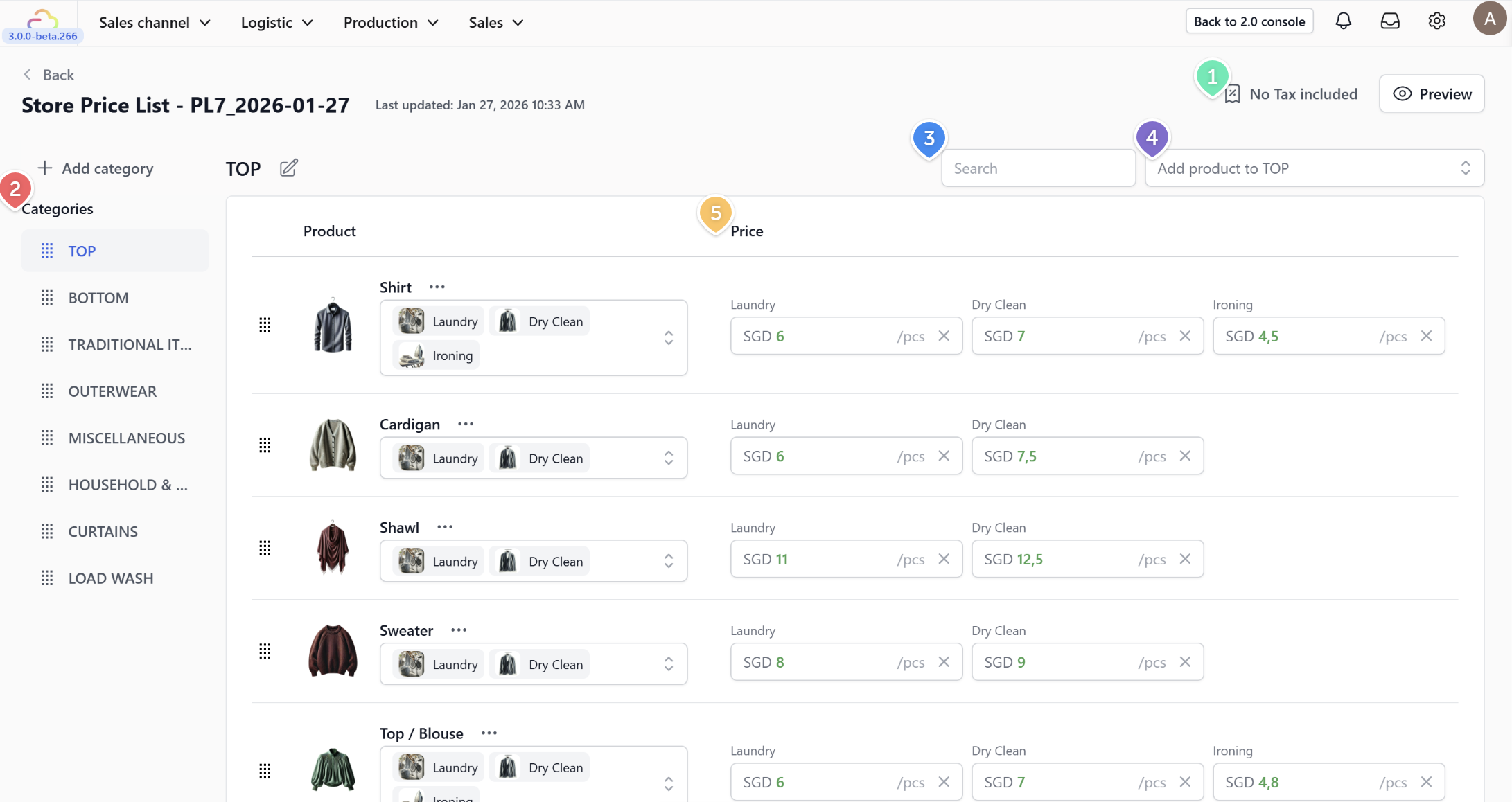Open the Sales channel menu
This screenshot has width=1512, height=802.
tap(154, 22)
